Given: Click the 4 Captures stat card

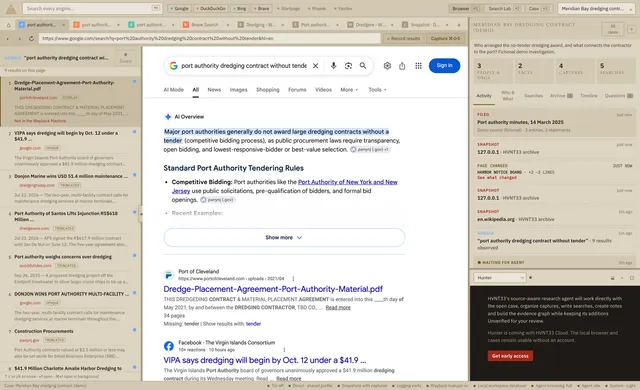Looking at the screenshot, I should pyautogui.click(x=575, y=71).
